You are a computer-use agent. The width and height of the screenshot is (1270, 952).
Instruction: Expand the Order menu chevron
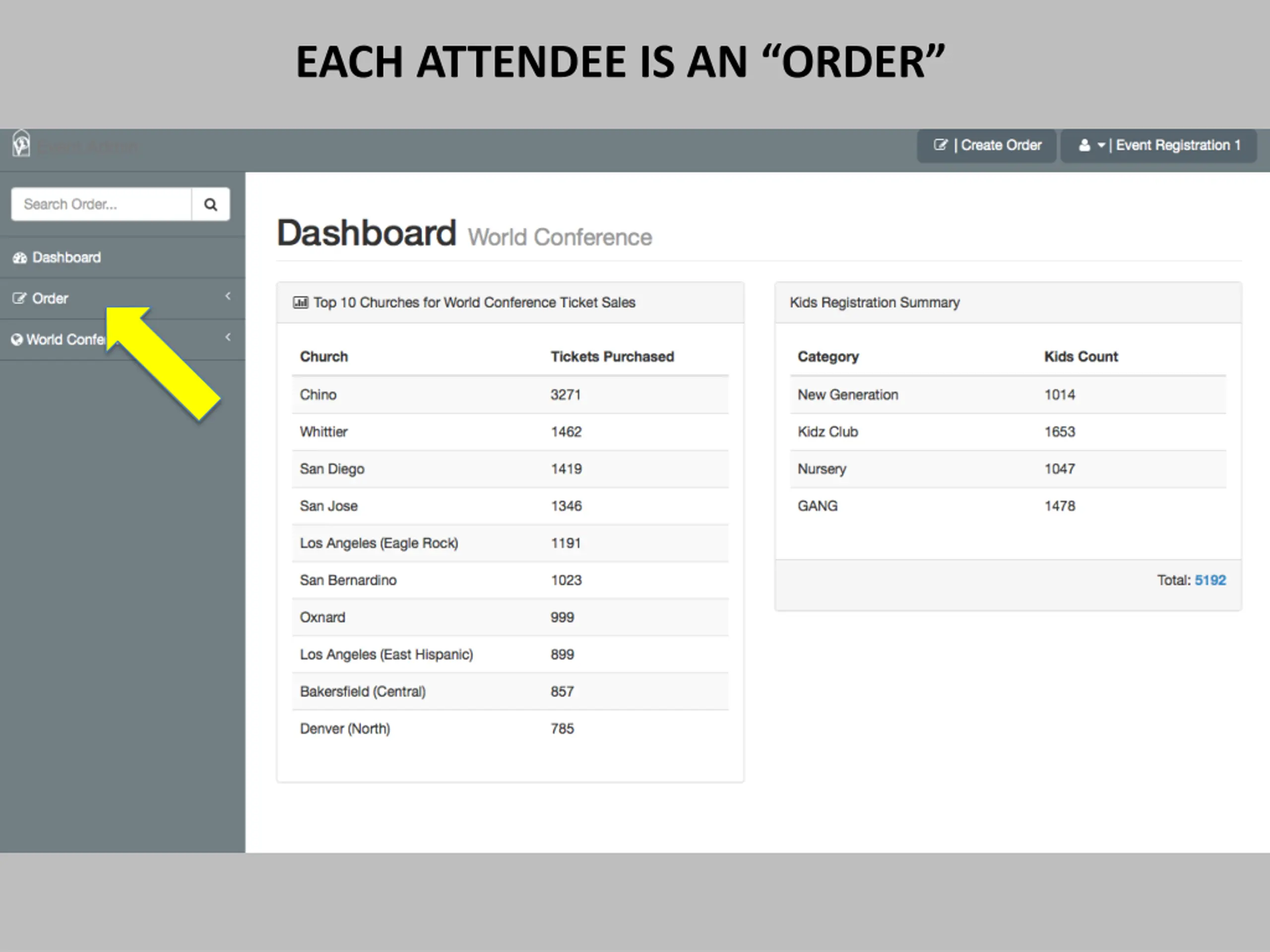pos(228,296)
